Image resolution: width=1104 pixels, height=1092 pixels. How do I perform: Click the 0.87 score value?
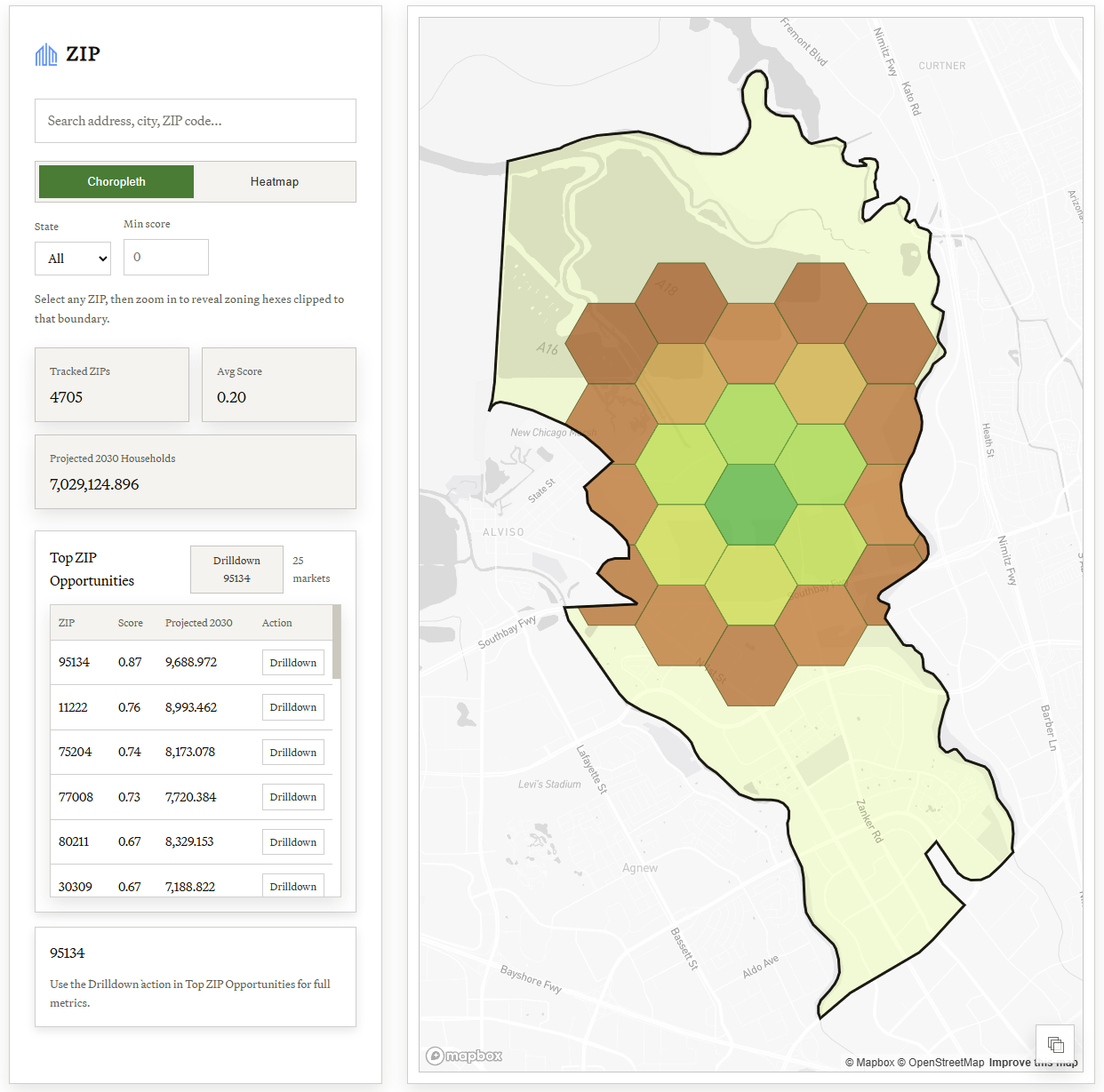(130, 663)
